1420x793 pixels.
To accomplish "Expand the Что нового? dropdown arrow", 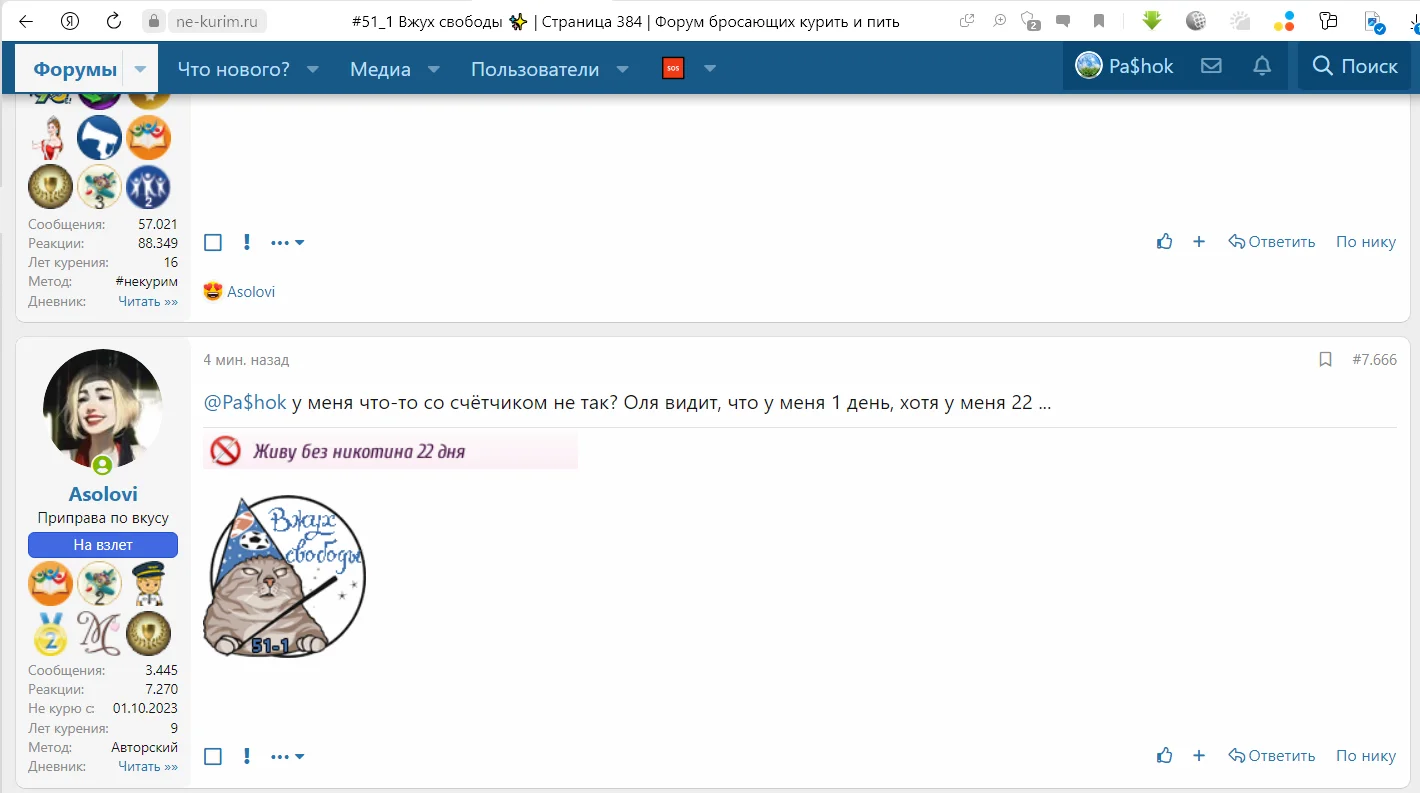I will (x=312, y=69).
